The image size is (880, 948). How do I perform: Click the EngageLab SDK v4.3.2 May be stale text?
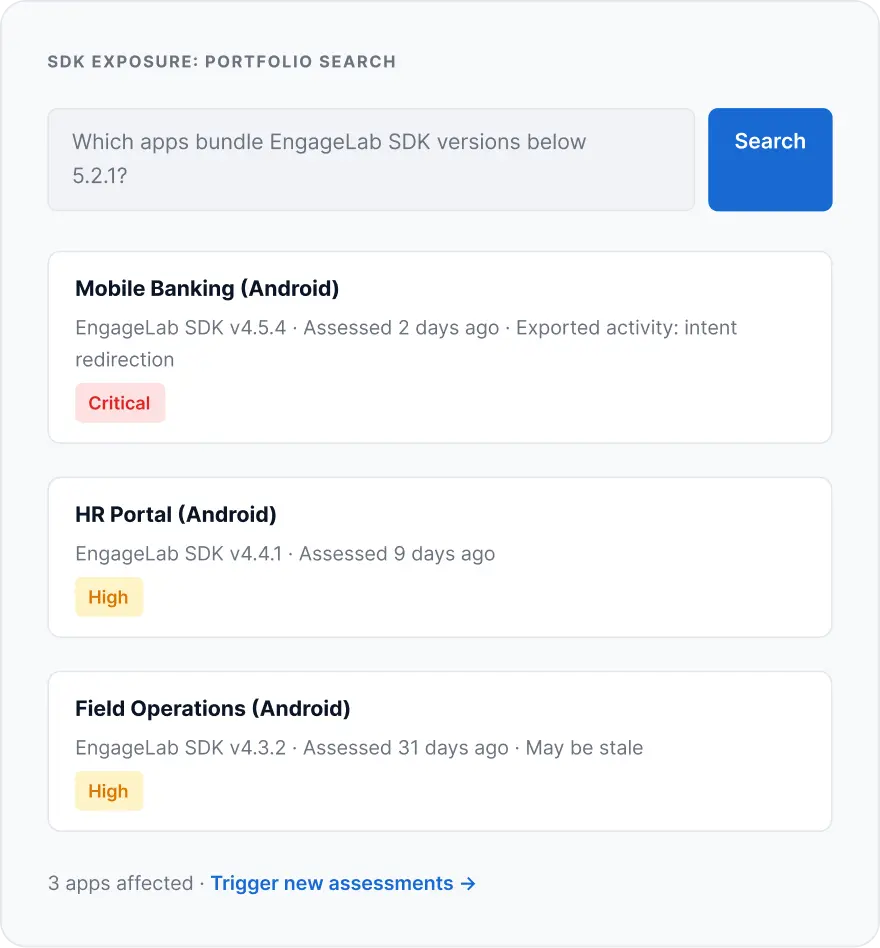coord(359,748)
